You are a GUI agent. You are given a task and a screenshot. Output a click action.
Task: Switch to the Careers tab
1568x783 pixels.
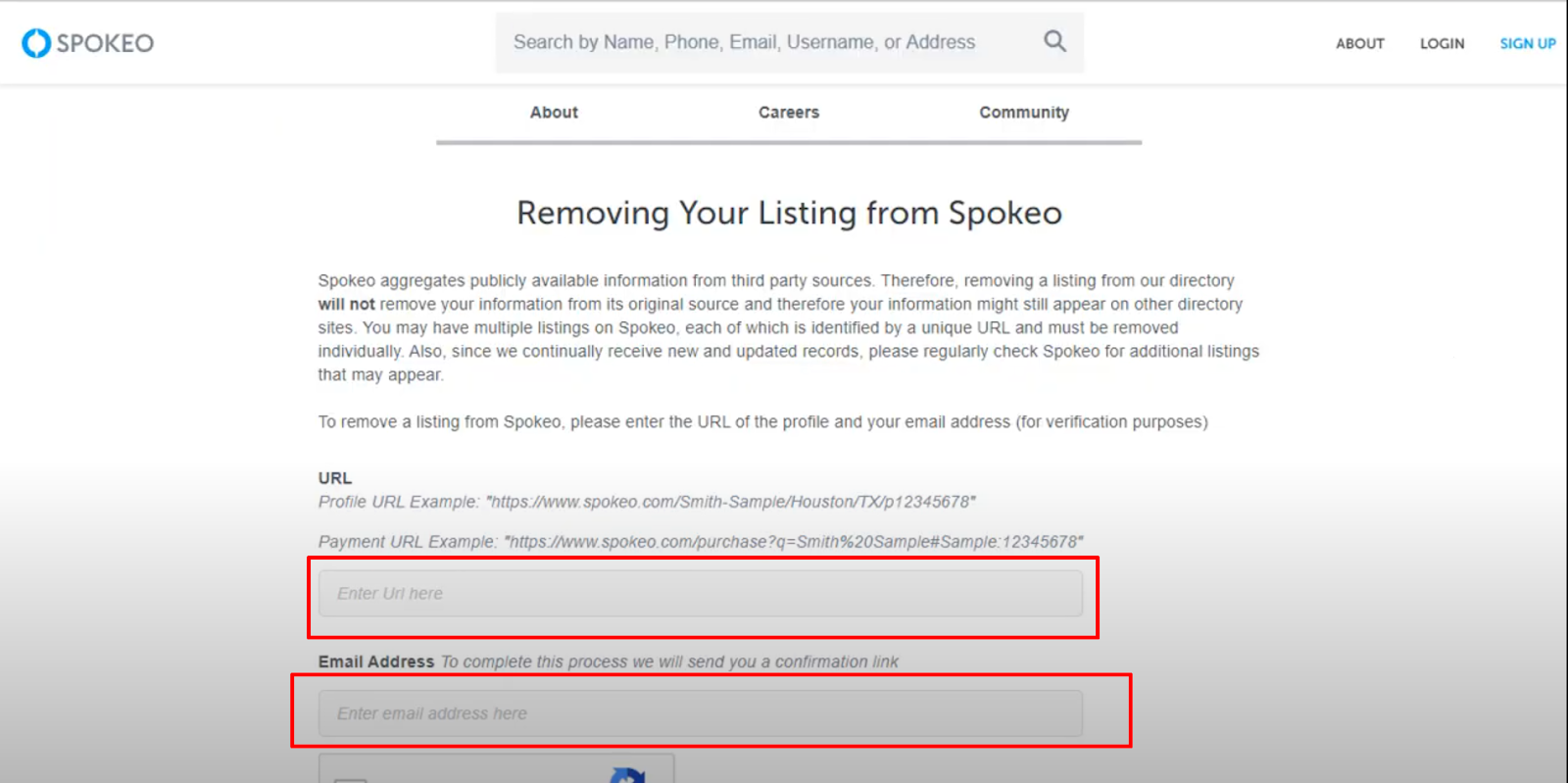(789, 113)
